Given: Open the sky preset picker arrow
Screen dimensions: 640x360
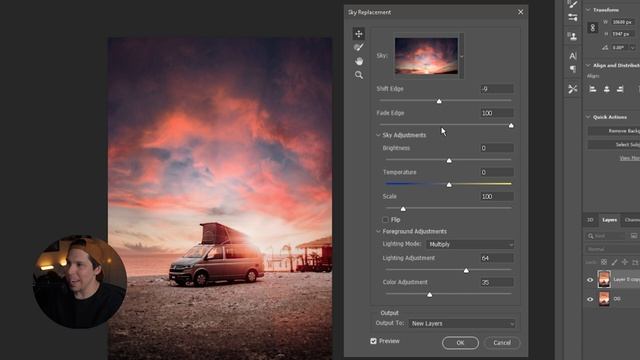Looking at the screenshot, I should [462, 56].
